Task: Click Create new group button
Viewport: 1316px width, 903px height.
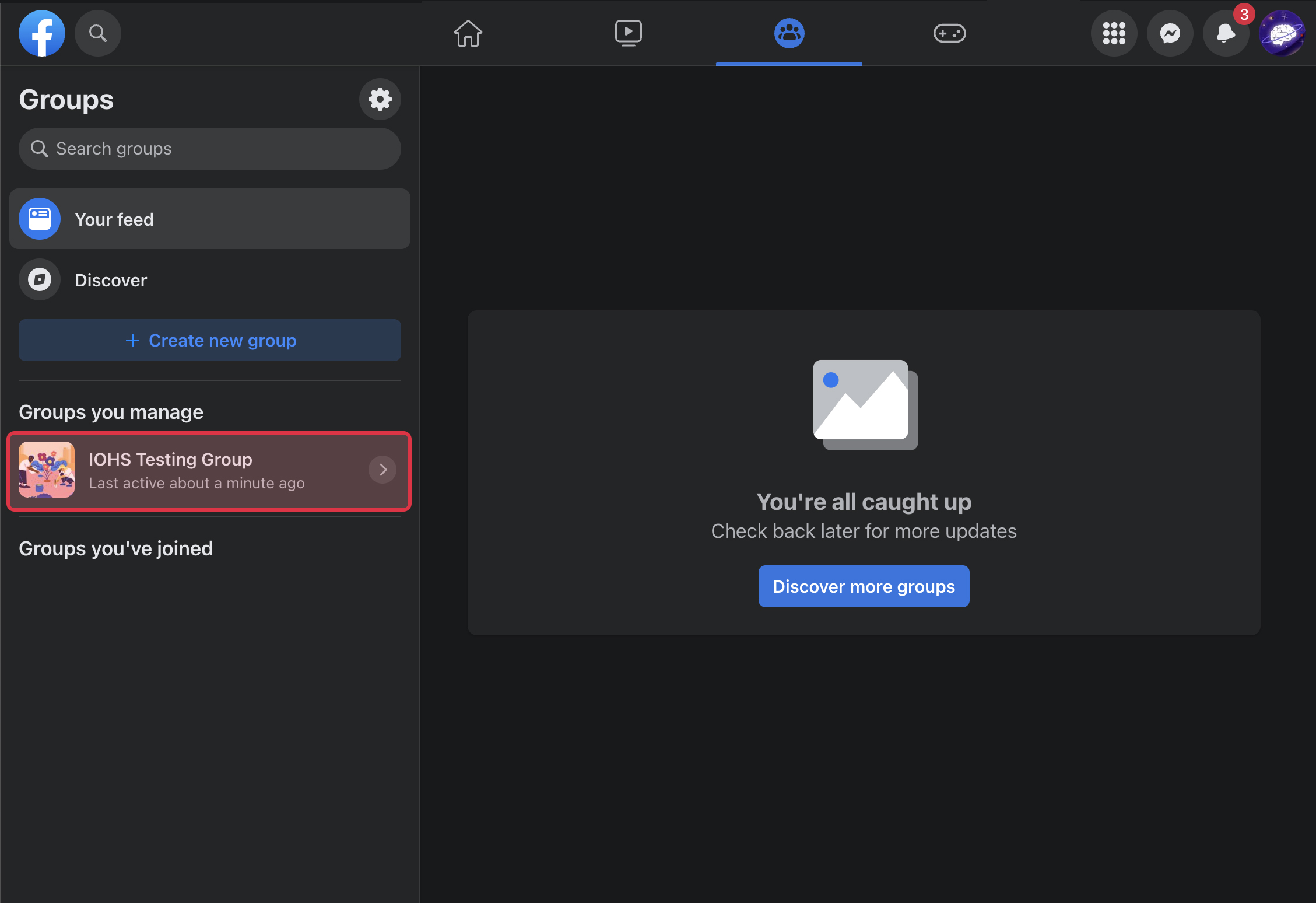Action: coord(210,340)
